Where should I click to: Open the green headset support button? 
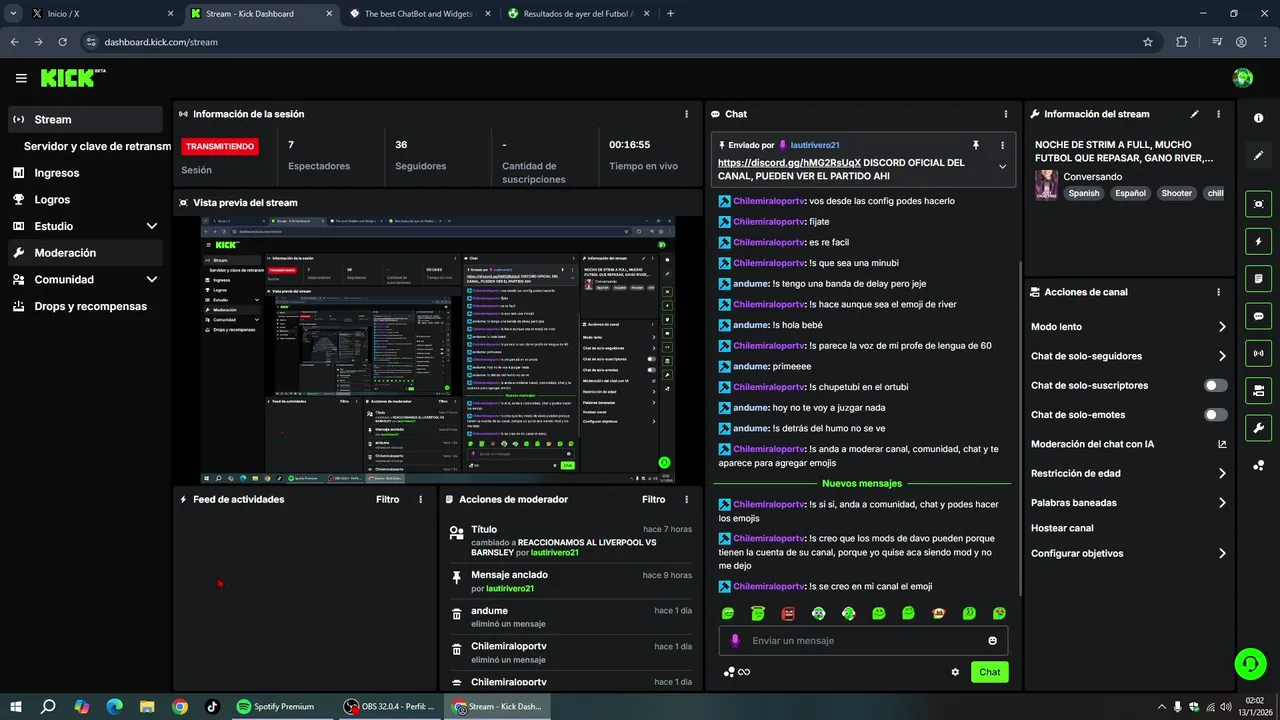(x=1249, y=663)
